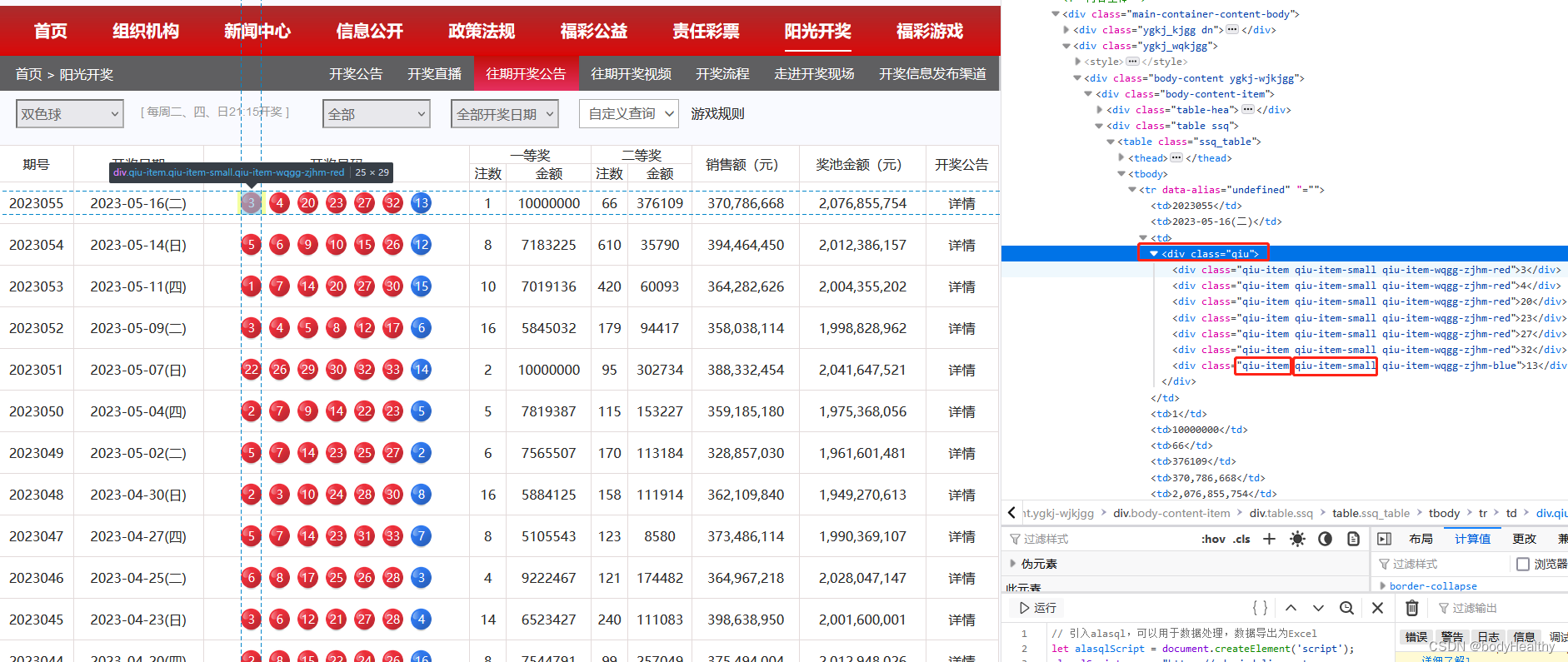Viewport: 1568px width, 662px height.
Task: Click blue ball 7 in draw 2023047
Action: [x=422, y=535]
